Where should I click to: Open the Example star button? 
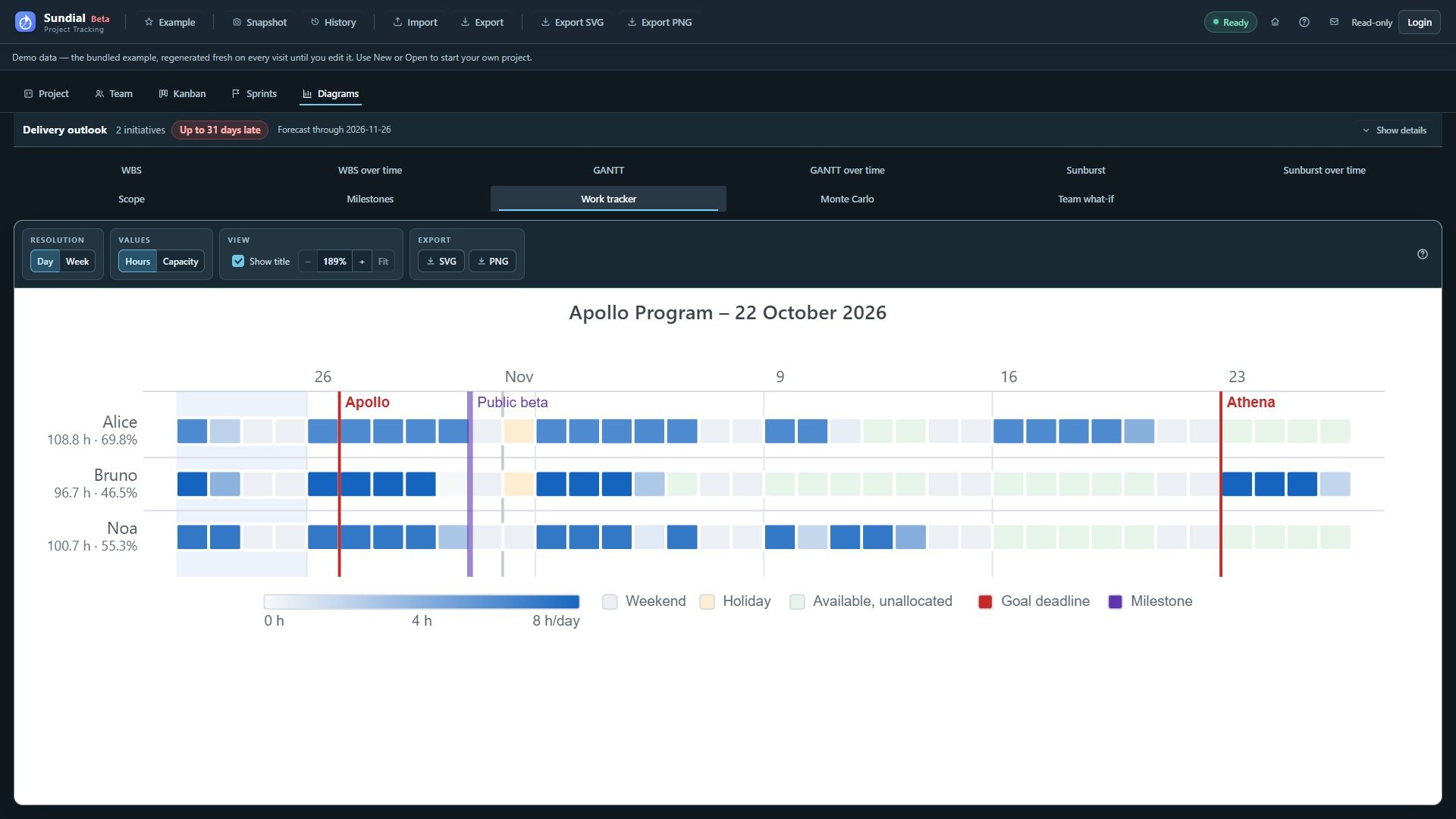click(170, 22)
